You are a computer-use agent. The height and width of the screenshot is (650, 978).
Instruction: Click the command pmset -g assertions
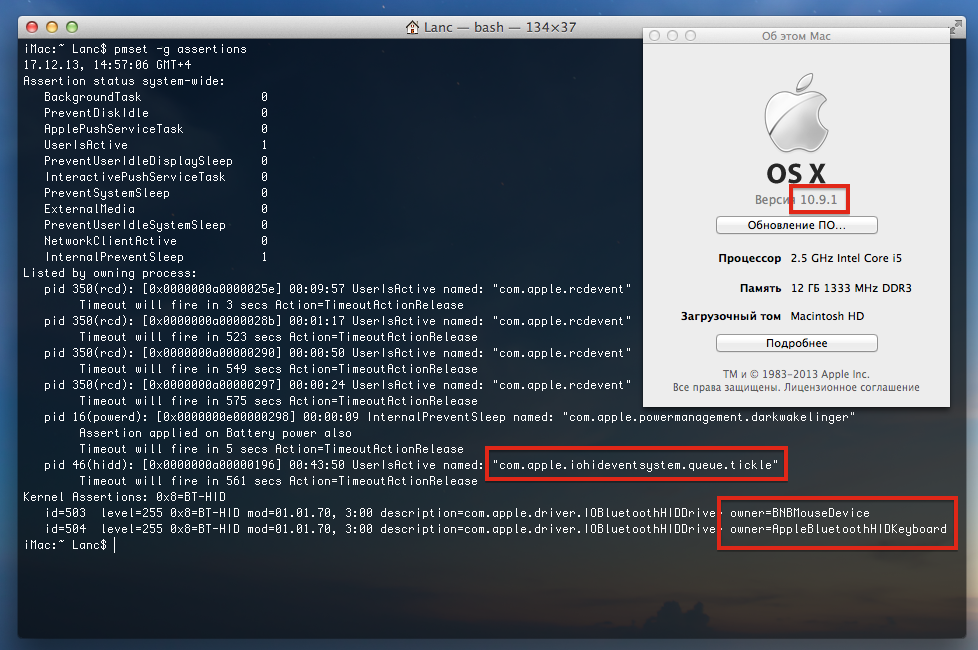click(x=180, y=49)
